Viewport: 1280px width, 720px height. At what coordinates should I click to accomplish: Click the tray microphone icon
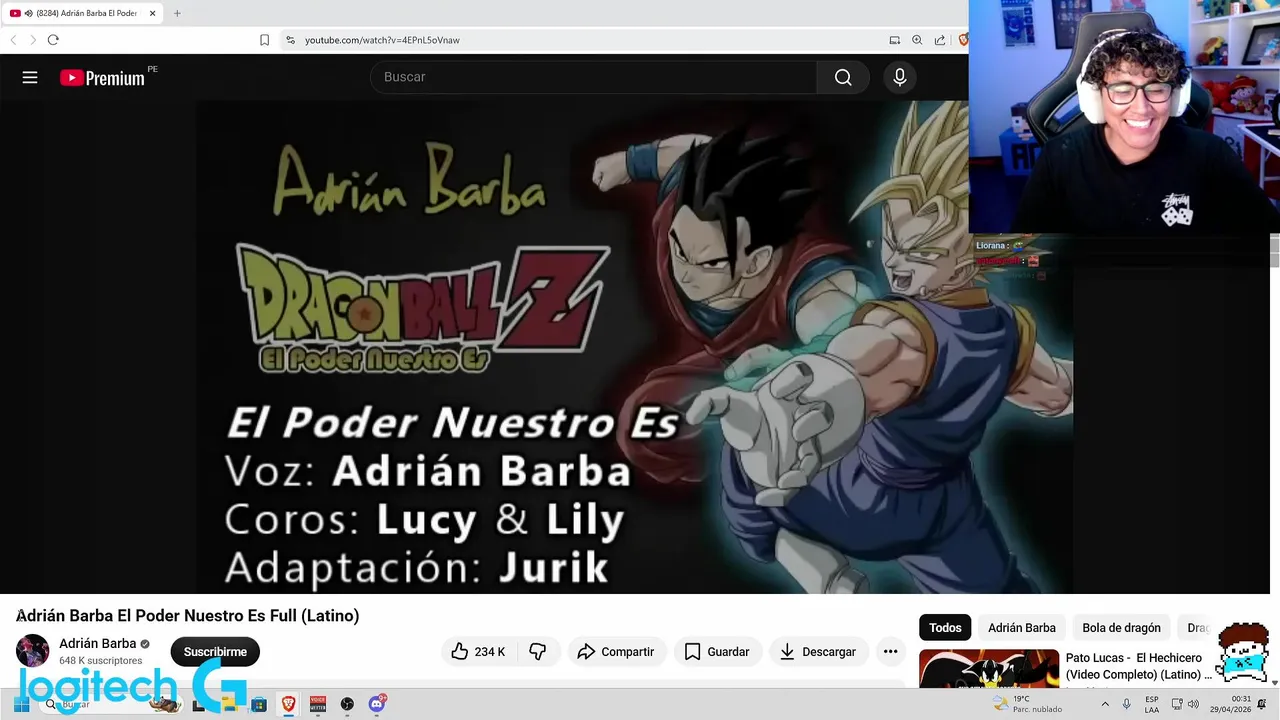[1127, 705]
